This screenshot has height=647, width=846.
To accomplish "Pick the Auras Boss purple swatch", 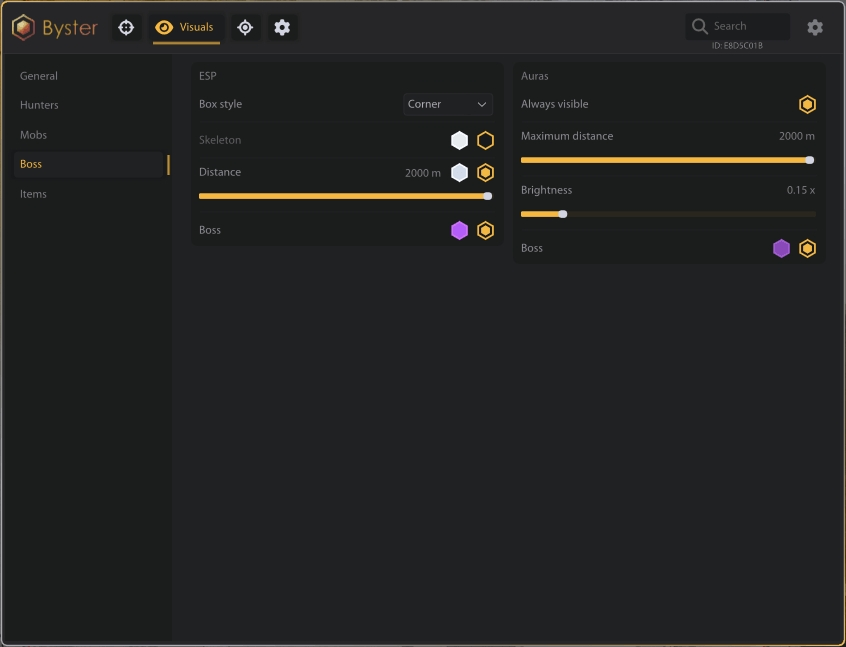I will click(x=781, y=248).
